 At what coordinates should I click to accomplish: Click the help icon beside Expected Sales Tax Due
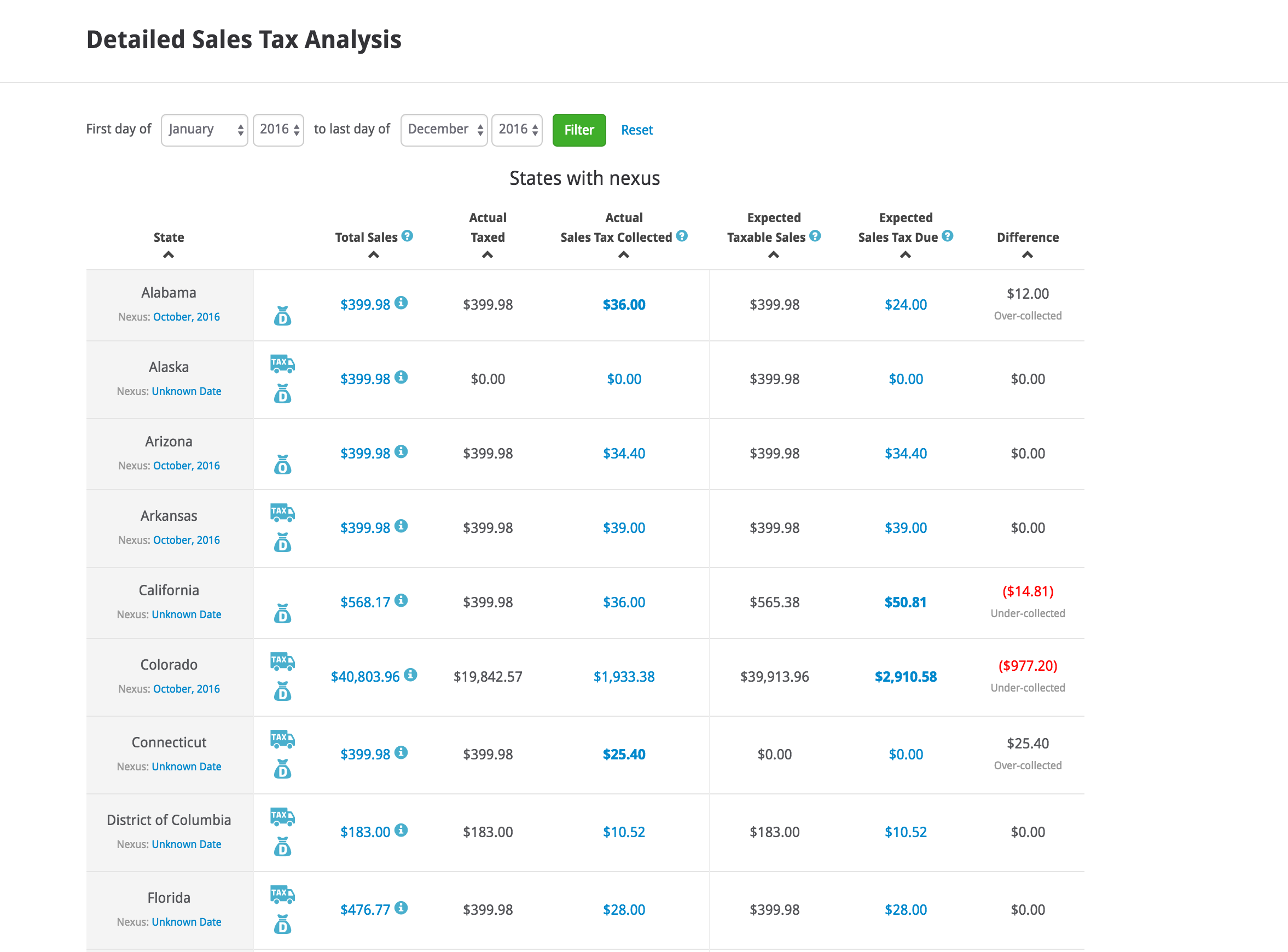pos(948,235)
